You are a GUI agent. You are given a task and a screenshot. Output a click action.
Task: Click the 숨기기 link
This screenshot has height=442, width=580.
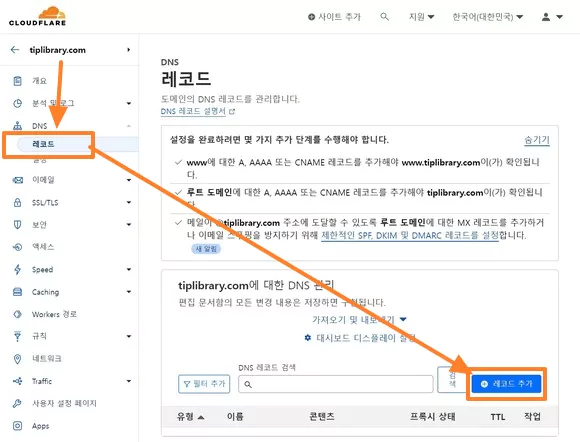[x=537, y=140]
